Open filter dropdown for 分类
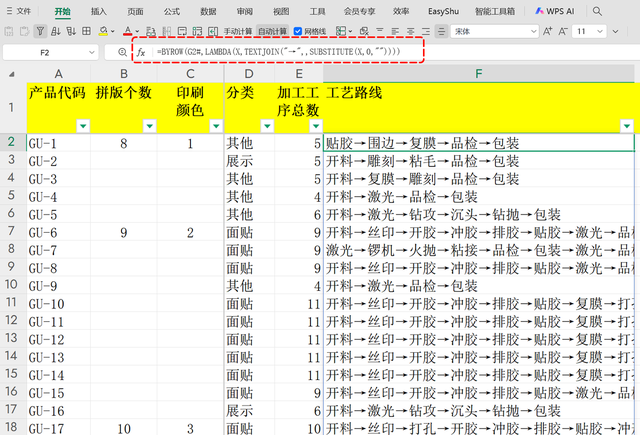Image resolution: width=640 pixels, height=435 pixels. pos(267,126)
